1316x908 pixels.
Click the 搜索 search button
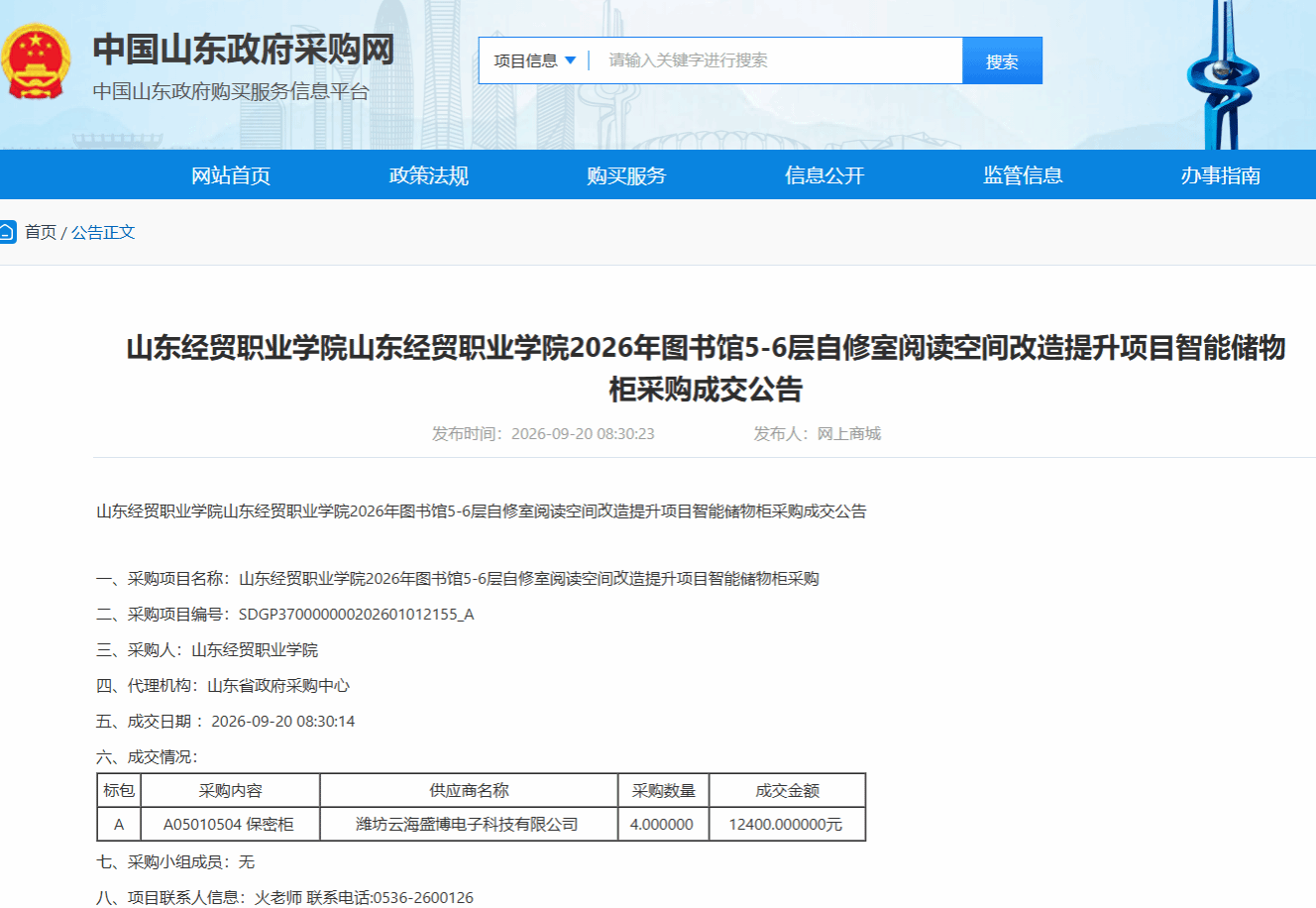pyautogui.click(x=1002, y=60)
